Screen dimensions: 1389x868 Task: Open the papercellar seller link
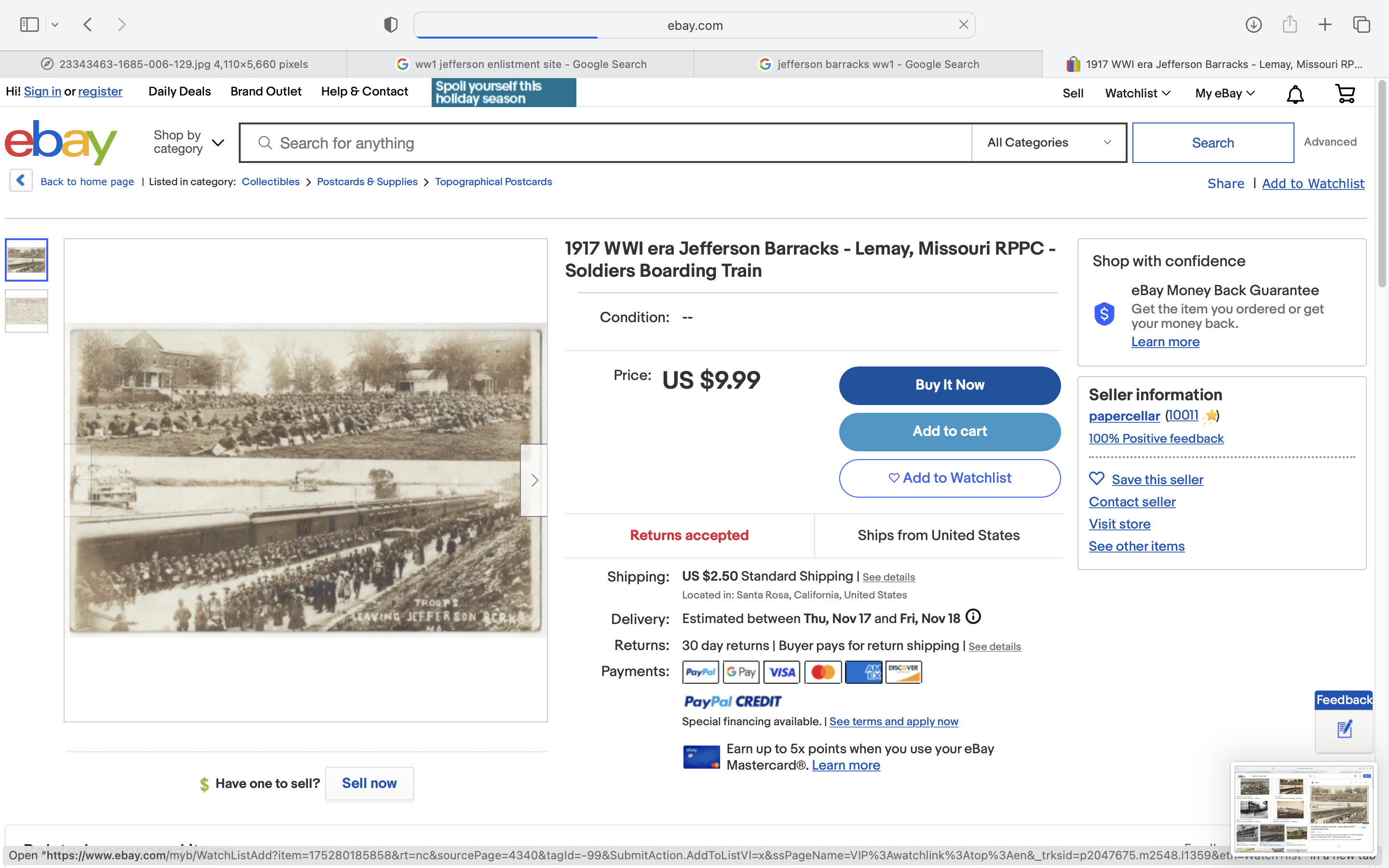click(x=1124, y=416)
